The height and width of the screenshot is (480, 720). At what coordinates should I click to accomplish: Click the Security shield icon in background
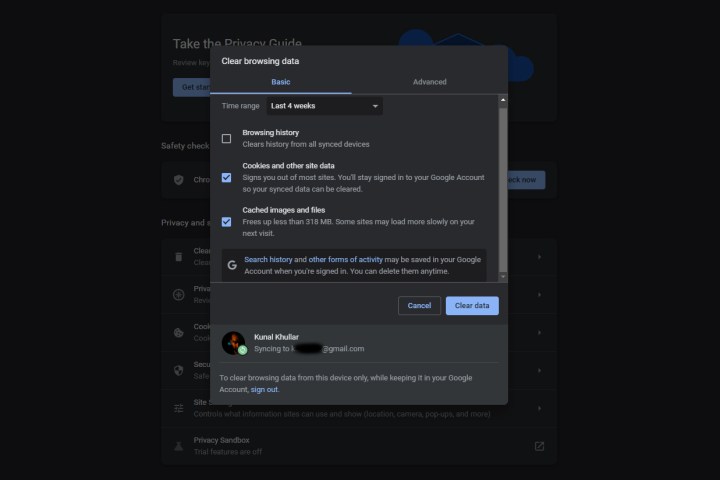[x=179, y=370]
